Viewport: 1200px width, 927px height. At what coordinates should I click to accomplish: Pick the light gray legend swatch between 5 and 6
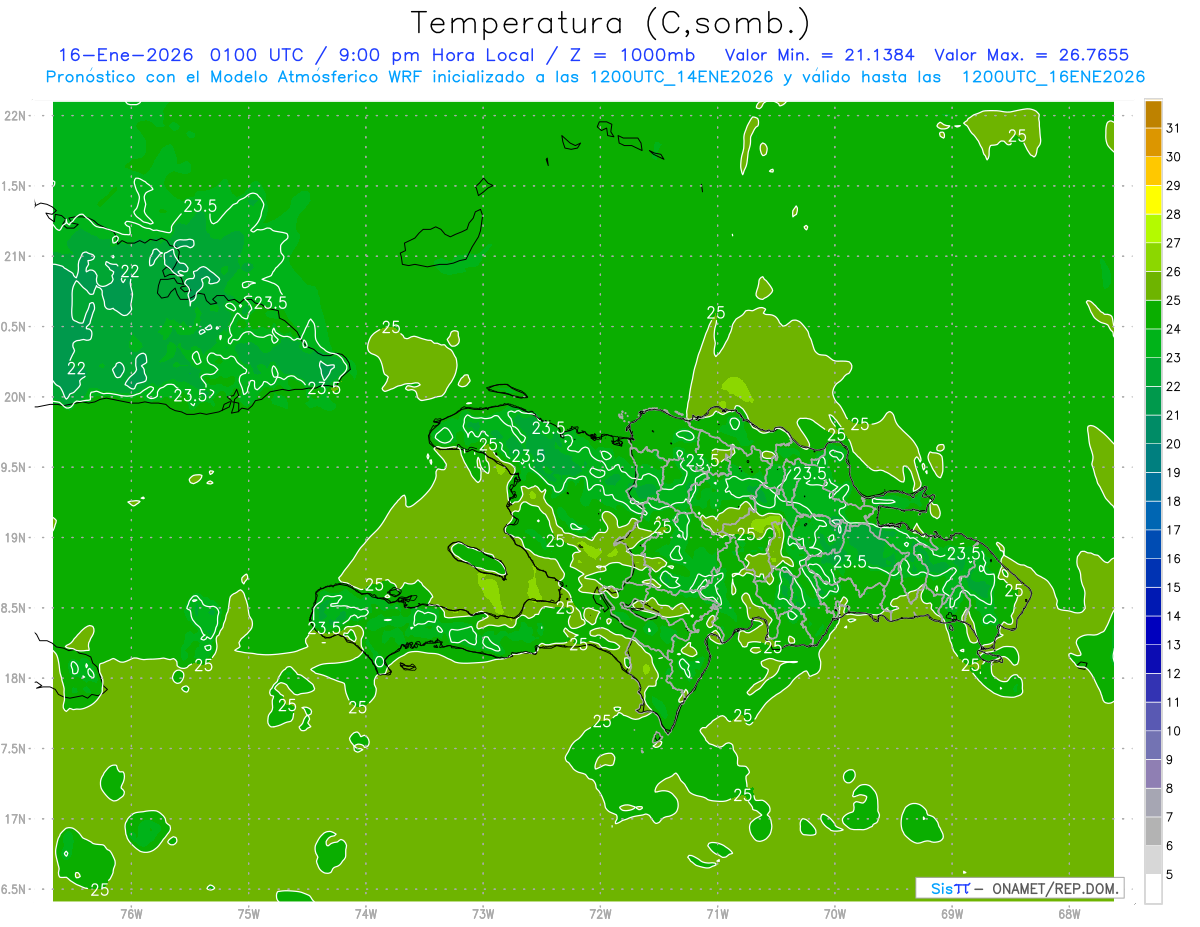coord(1153,859)
